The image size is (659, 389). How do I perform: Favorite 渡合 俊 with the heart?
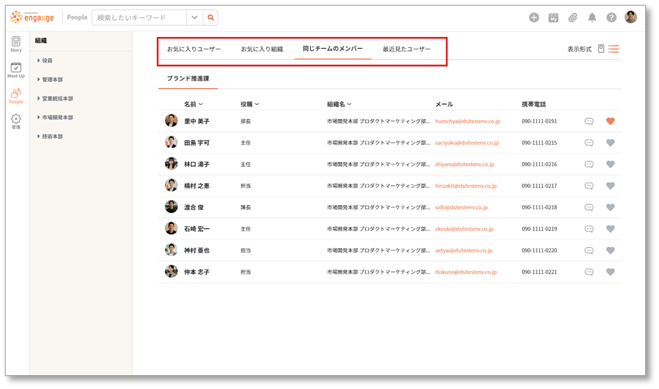(610, 208)
